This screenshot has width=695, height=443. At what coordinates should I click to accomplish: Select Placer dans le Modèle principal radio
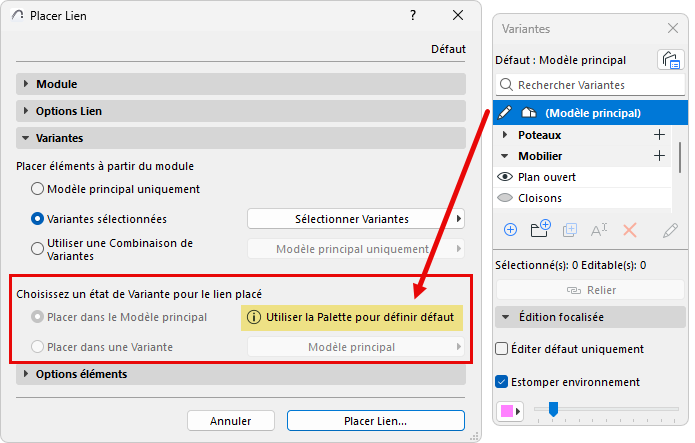(37, 317)
